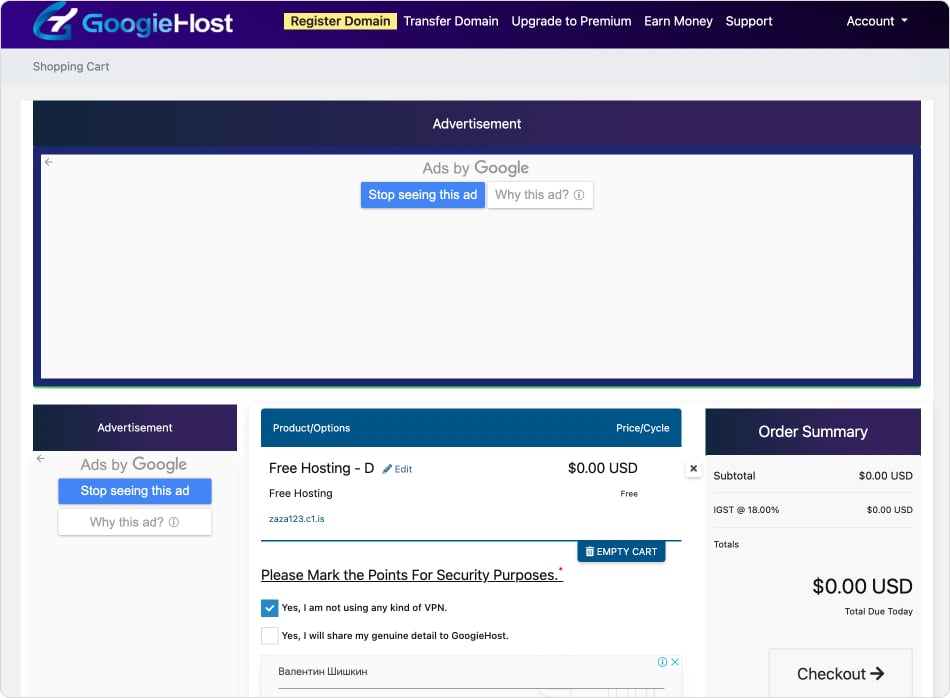950x698 pixels.
Task: Check the share genuine detail checkbox
Action: tap(270, 636)
